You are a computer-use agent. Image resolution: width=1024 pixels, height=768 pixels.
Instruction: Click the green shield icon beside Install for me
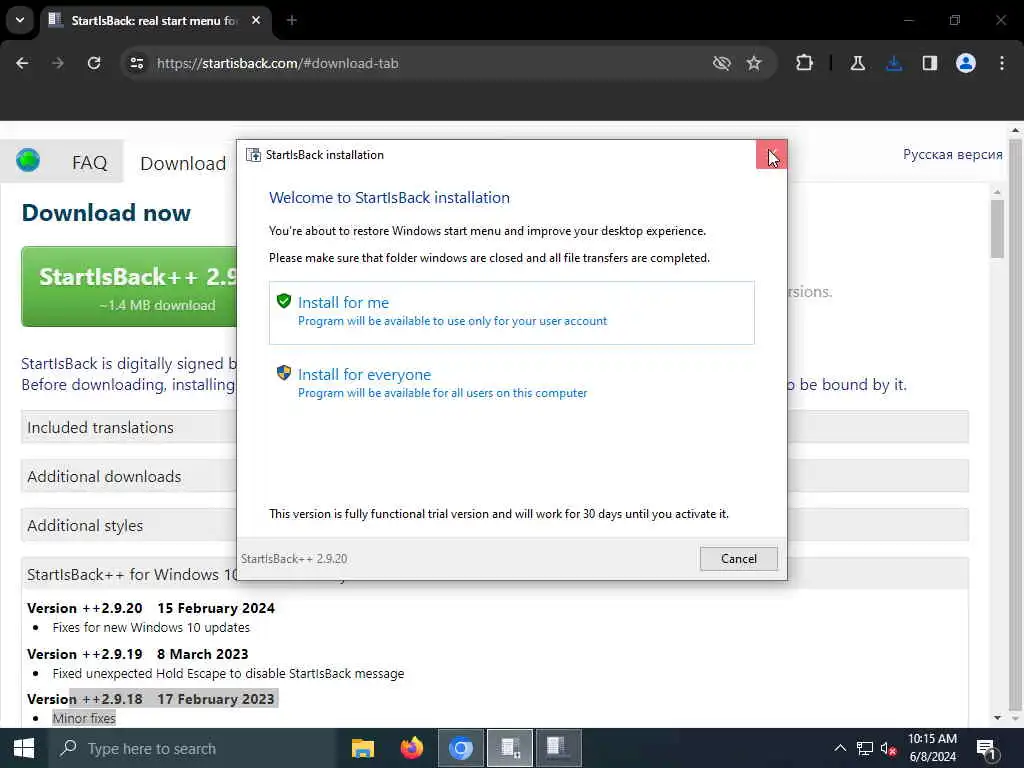click(283, 301)
